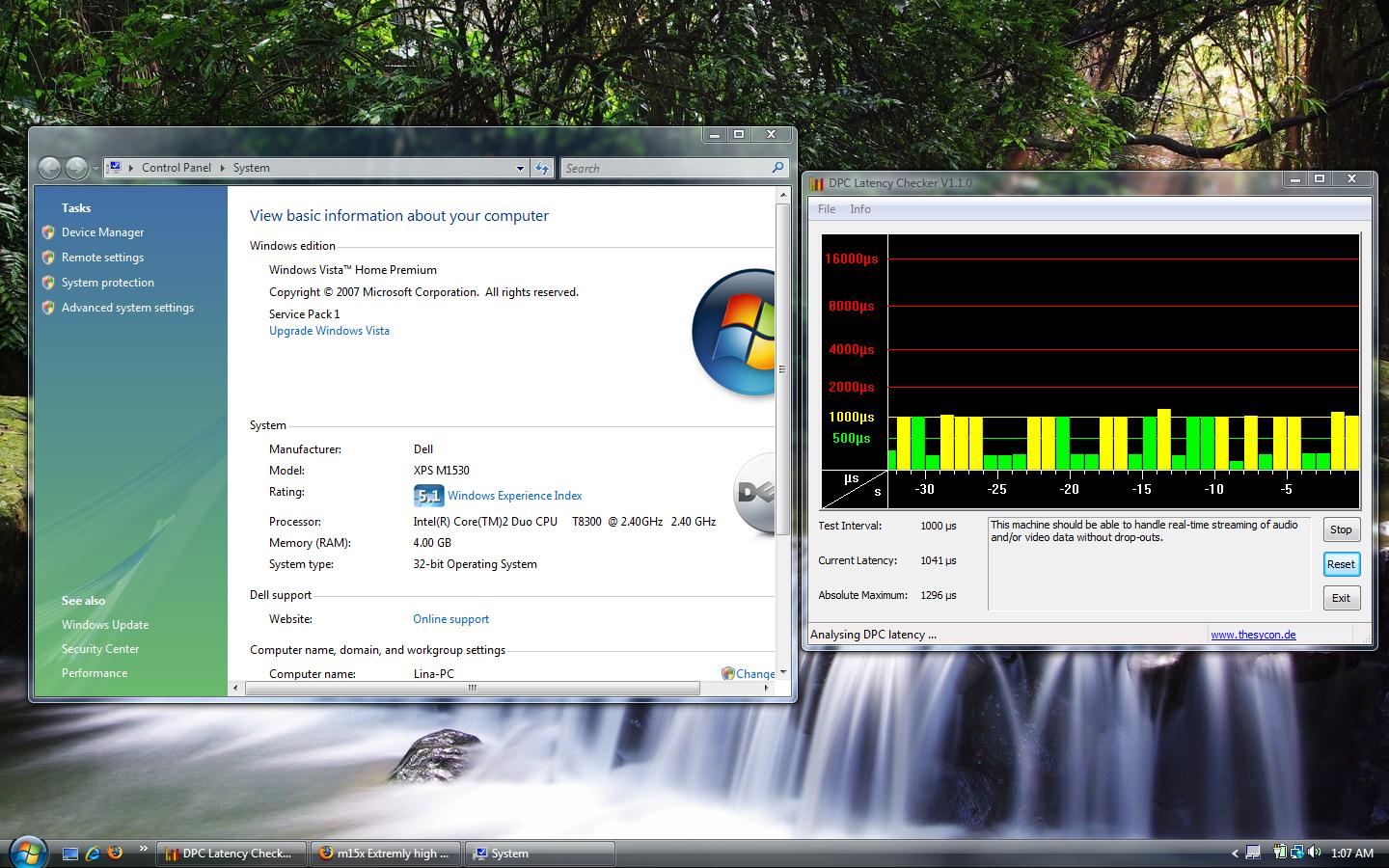Click the address bar Refresh icon

(542, 168)
